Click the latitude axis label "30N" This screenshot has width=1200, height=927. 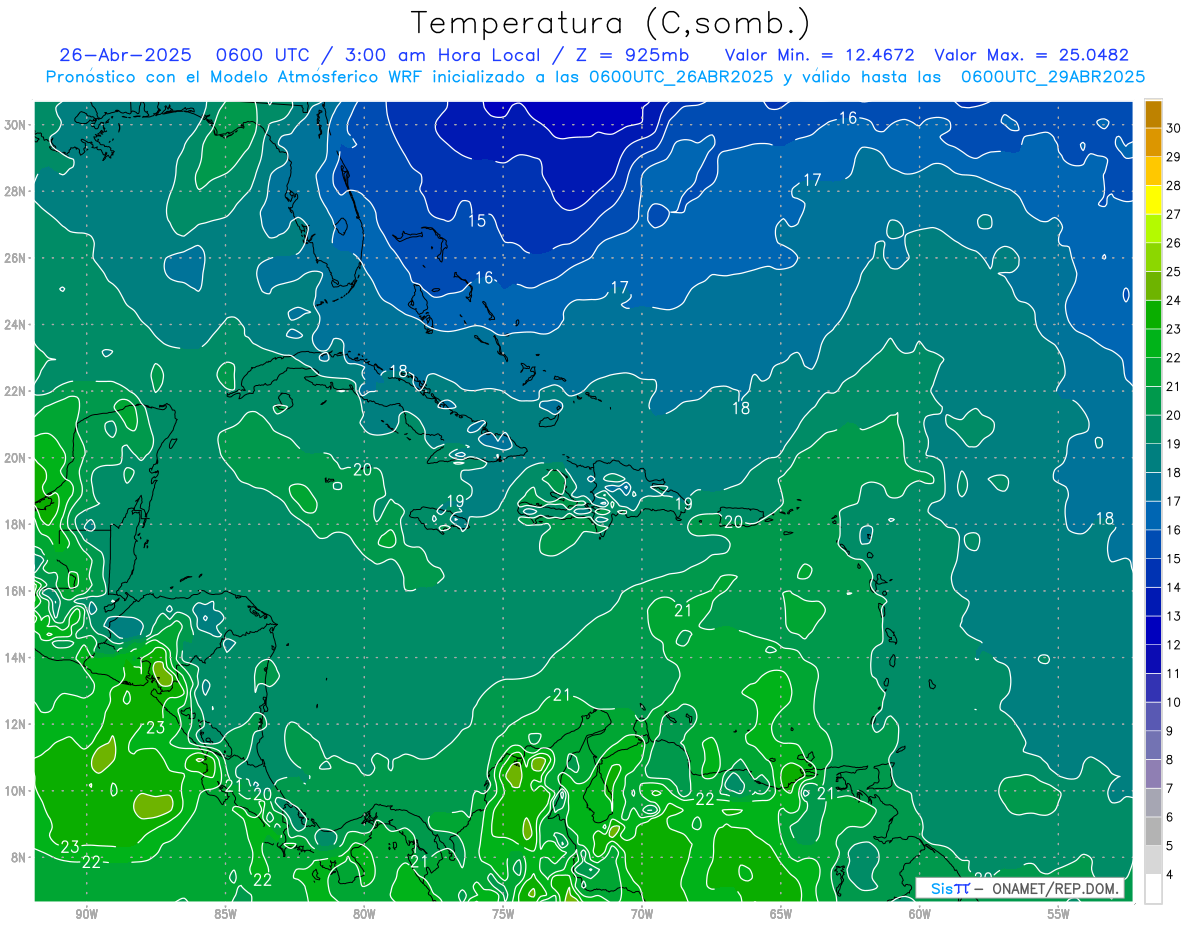point(16,125)
